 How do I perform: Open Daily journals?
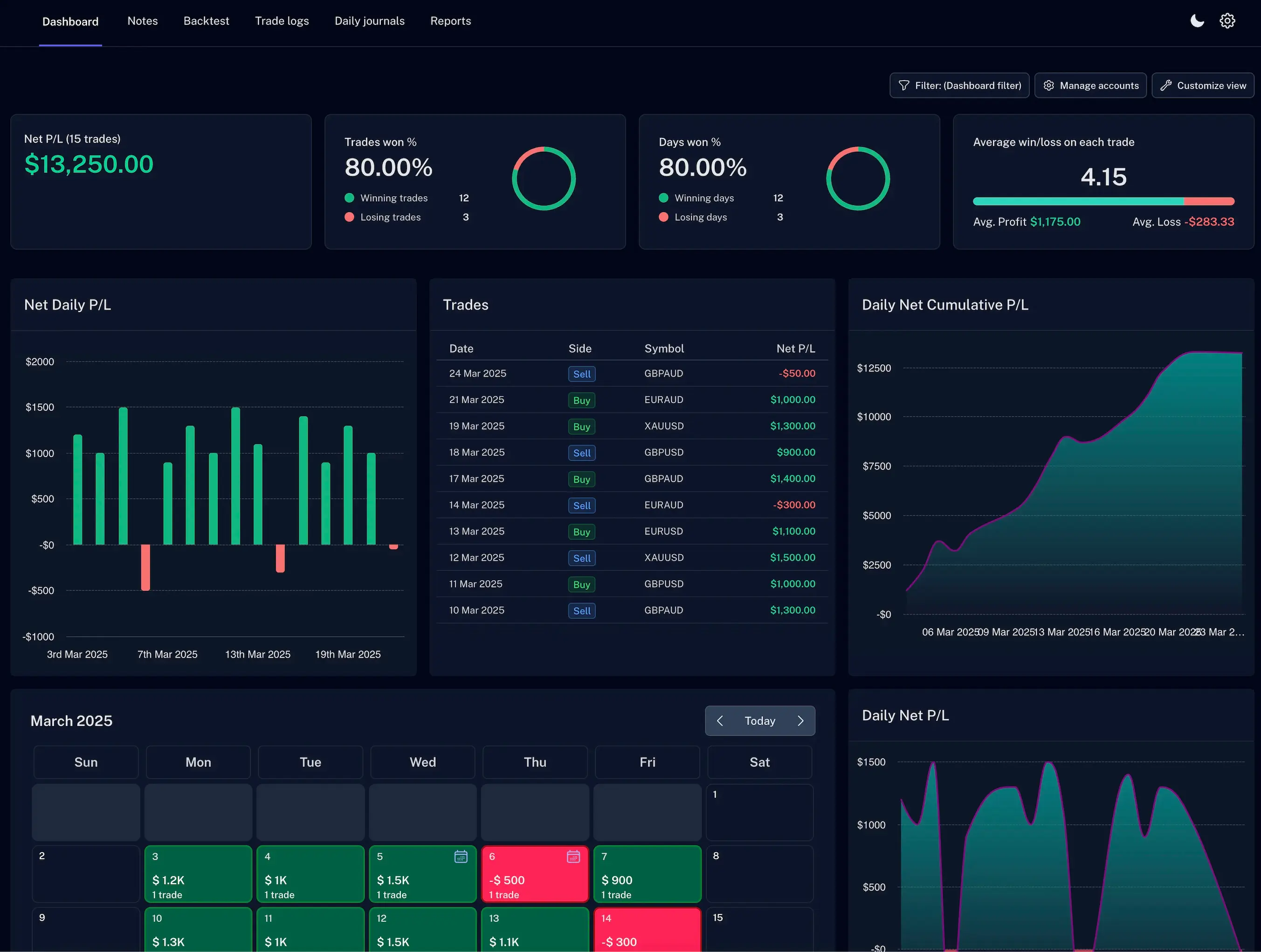tap(369, 21)
